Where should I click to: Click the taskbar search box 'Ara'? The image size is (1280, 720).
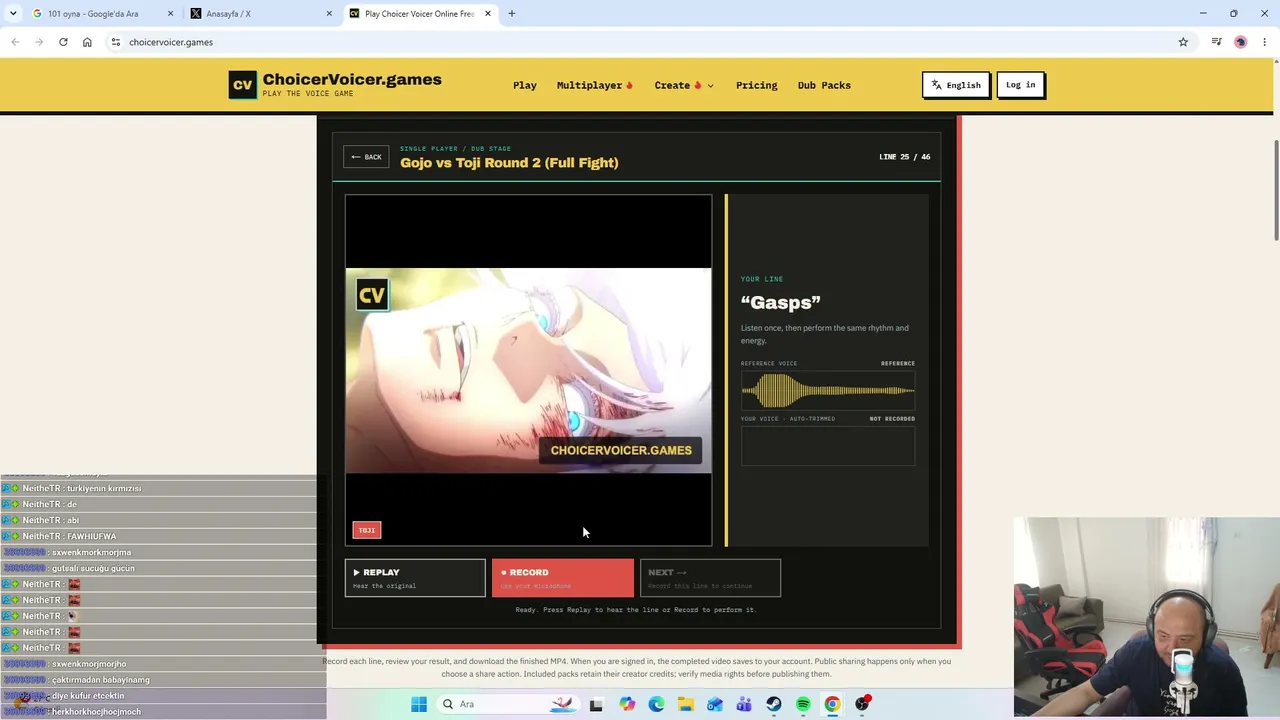click(507, 704)
